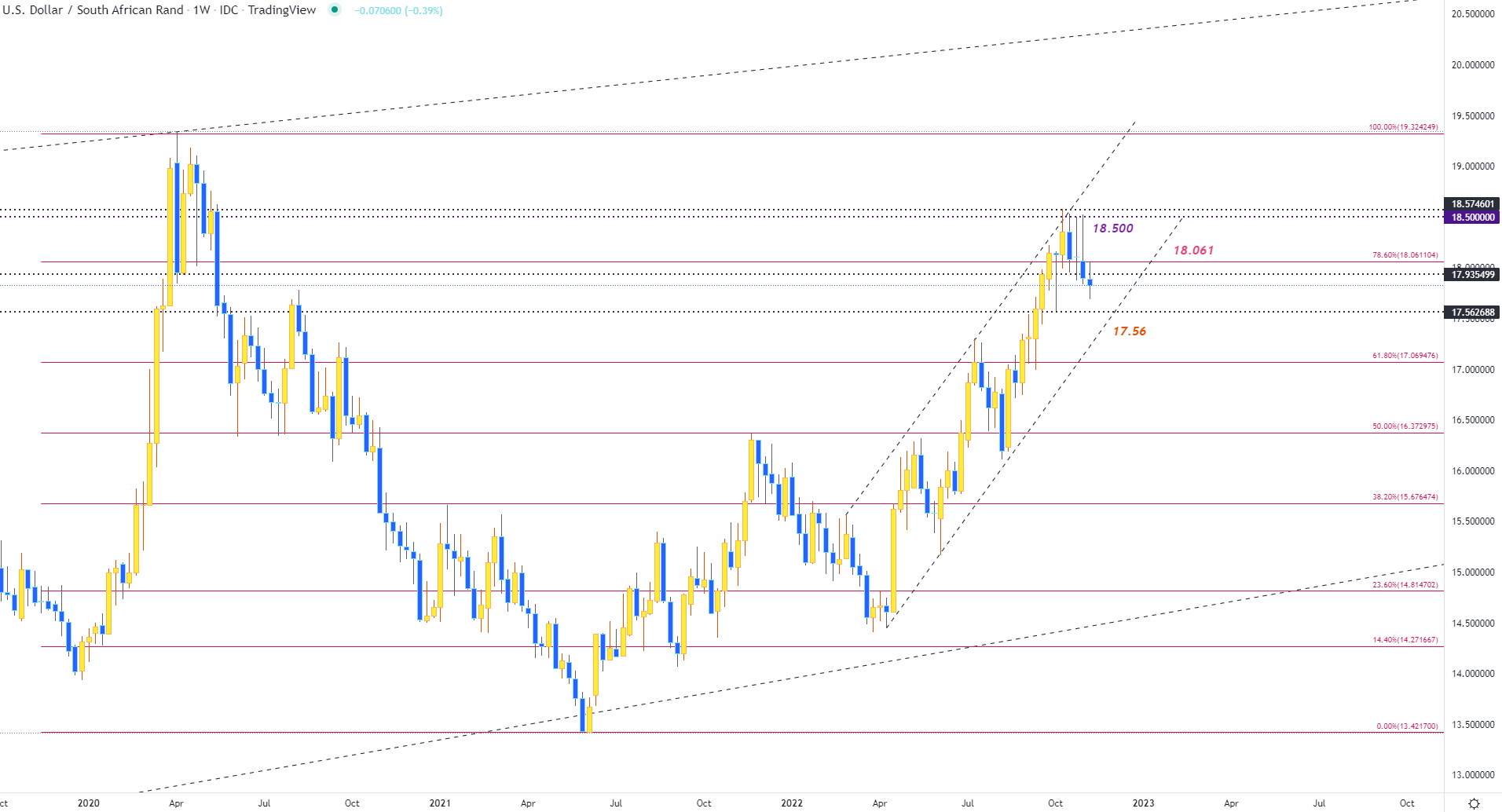Click the 2020 label on time axis
Image resolution: width=1502 pixels, height=812 pixels.
click(x=89, y=803)
